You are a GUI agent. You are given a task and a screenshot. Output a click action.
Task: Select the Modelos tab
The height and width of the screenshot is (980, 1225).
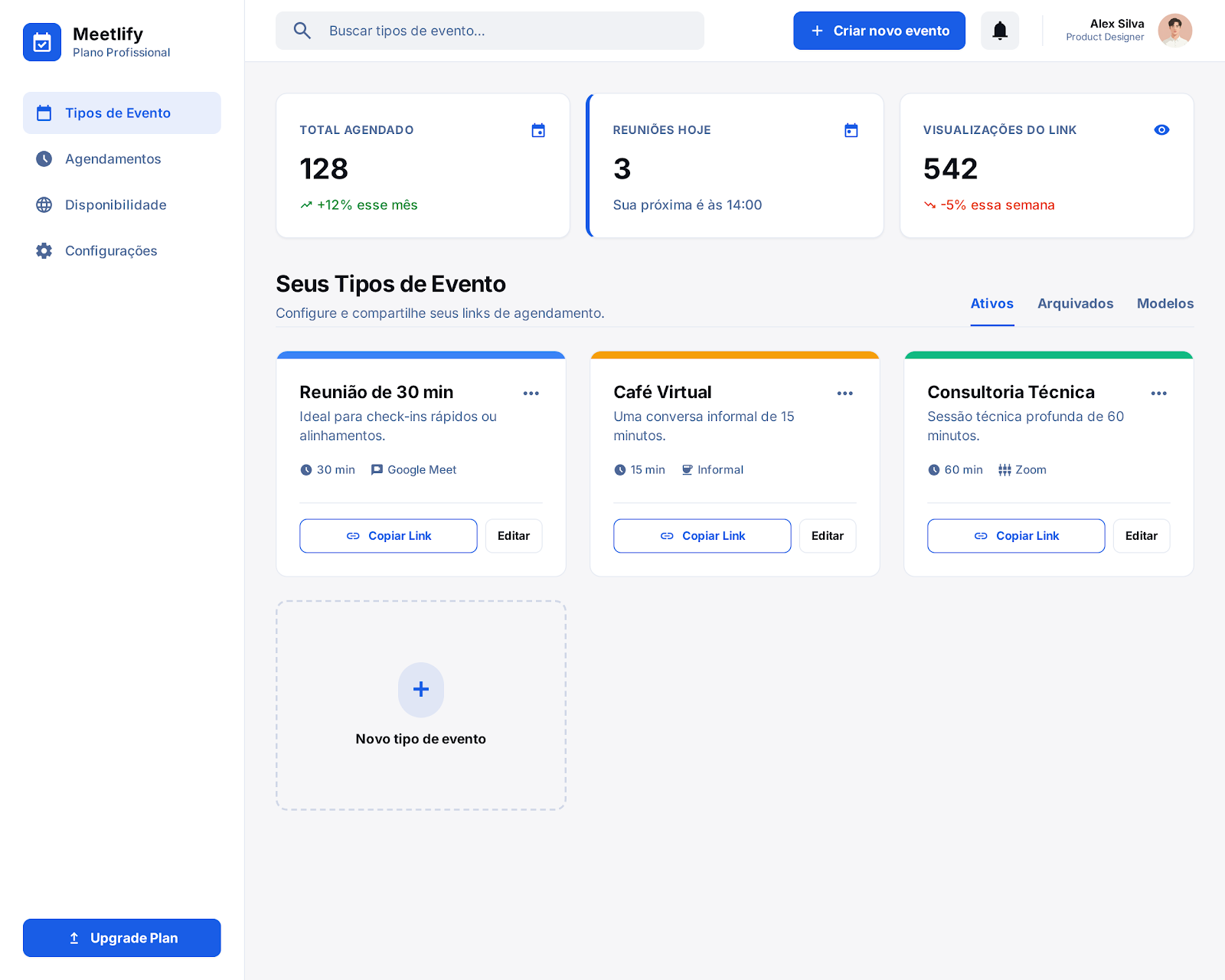point(1165,304)
